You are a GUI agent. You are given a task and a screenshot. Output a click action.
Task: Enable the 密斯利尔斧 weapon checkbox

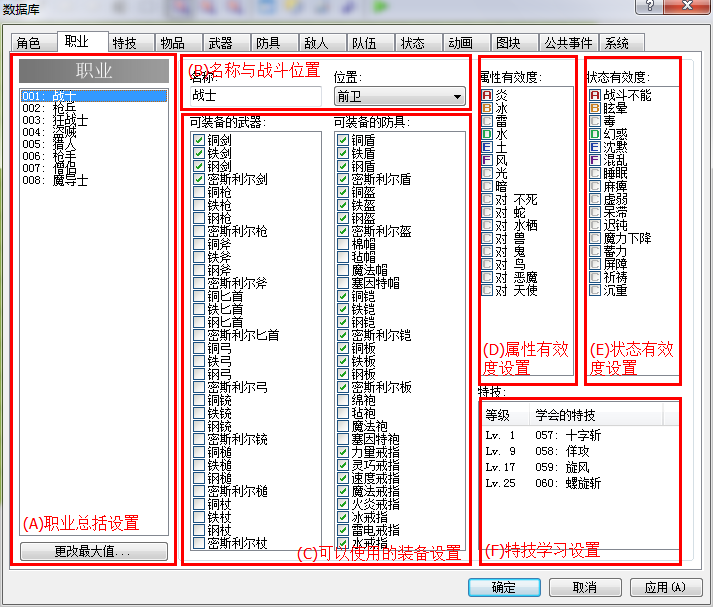pyautogui.click(x=198, y=283)
